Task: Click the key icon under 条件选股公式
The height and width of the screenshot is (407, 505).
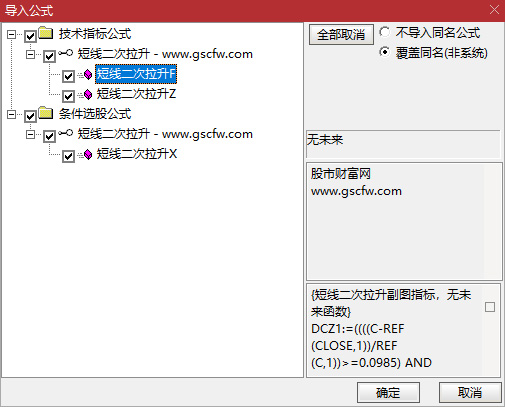Action: [x=66, y=133]
